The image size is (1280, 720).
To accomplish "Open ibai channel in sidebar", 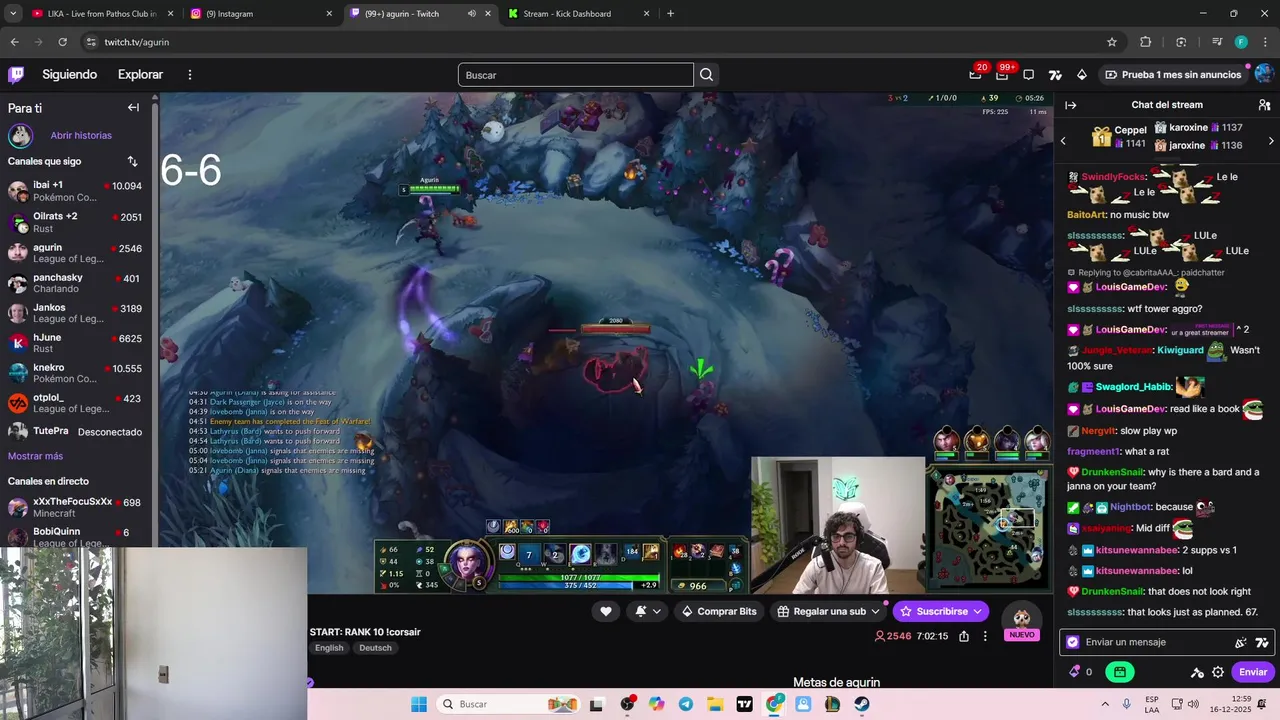I will coord(76,192).
